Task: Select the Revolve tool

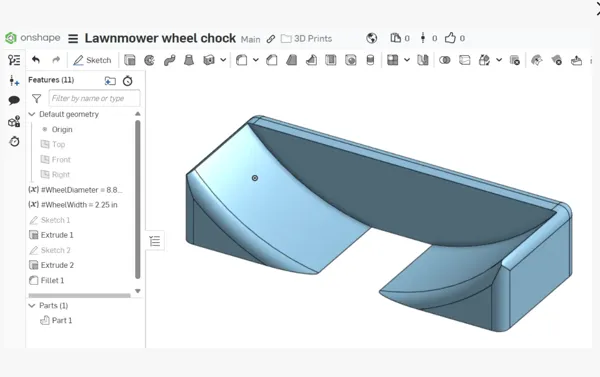Action: (150, 60)
